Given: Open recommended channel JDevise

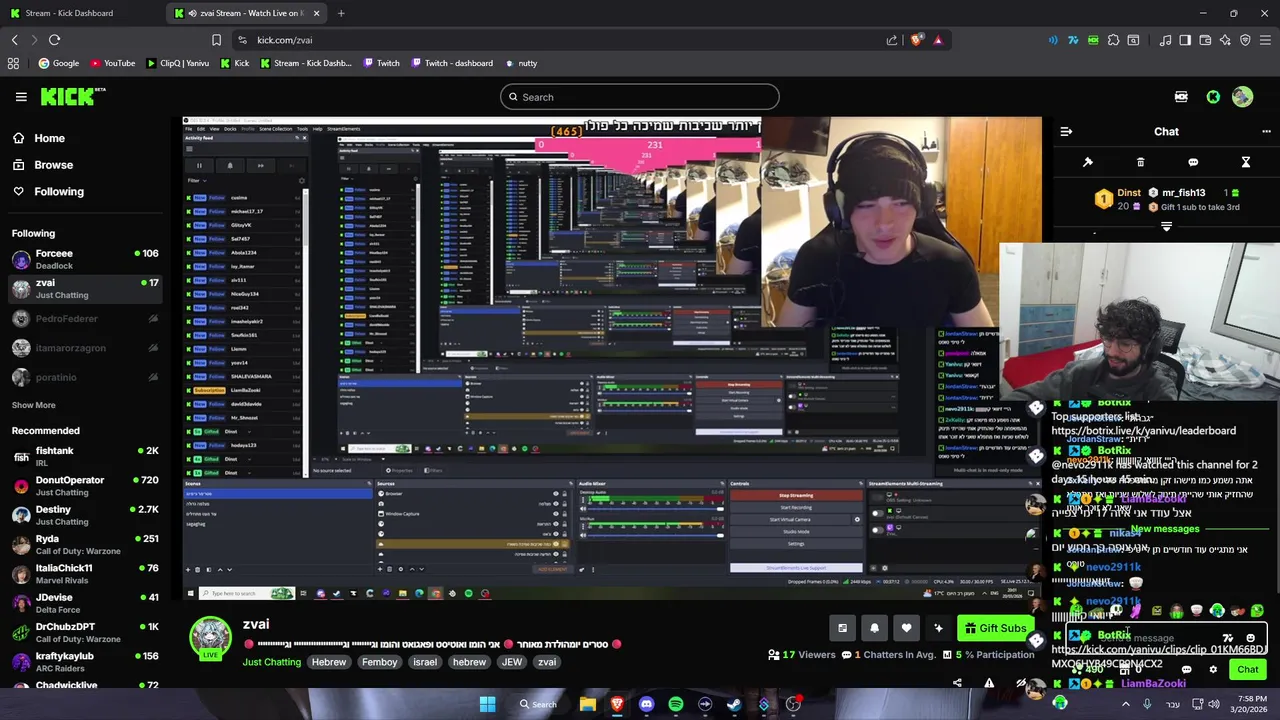Looking at the screenshot, I should pos(85,603).
